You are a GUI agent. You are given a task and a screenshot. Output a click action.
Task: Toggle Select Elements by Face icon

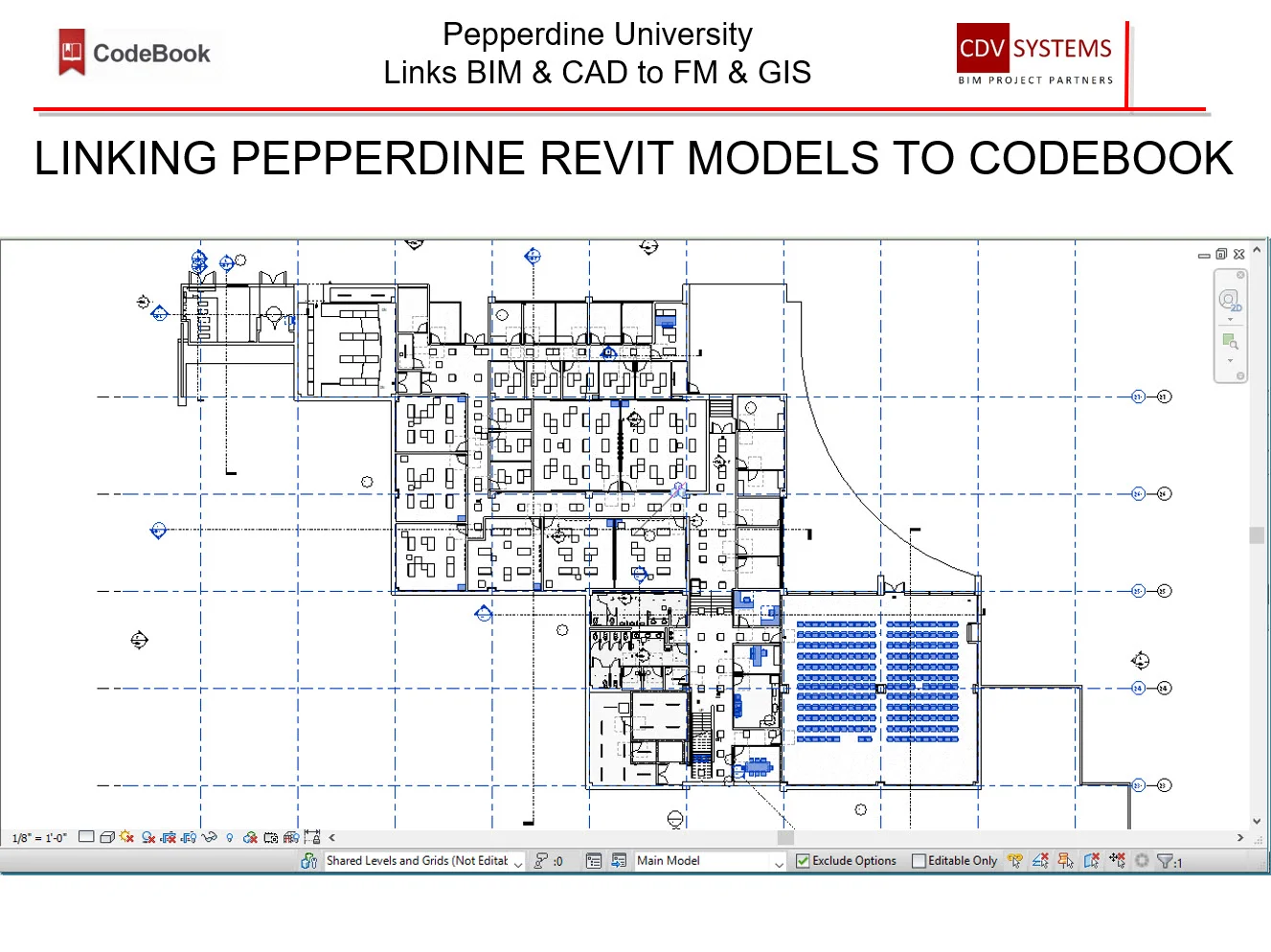(x=1092, y=861)
